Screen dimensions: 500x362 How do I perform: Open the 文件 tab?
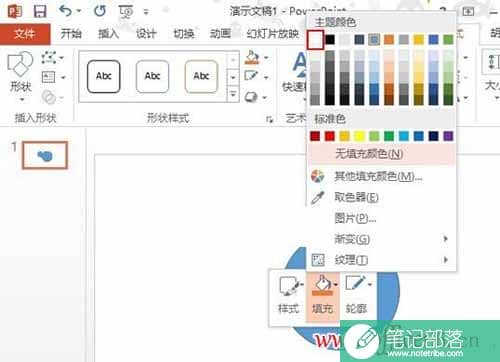(x=25, y=34)
